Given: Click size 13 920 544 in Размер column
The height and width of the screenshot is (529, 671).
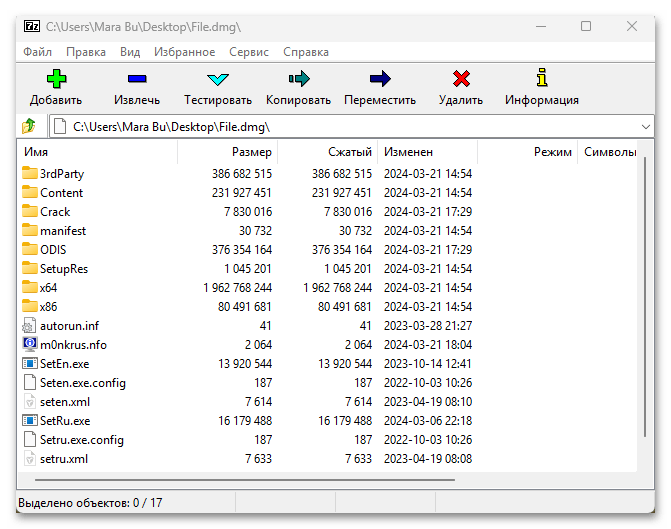Looking at the screenshot, I should (x=245, y=363).
